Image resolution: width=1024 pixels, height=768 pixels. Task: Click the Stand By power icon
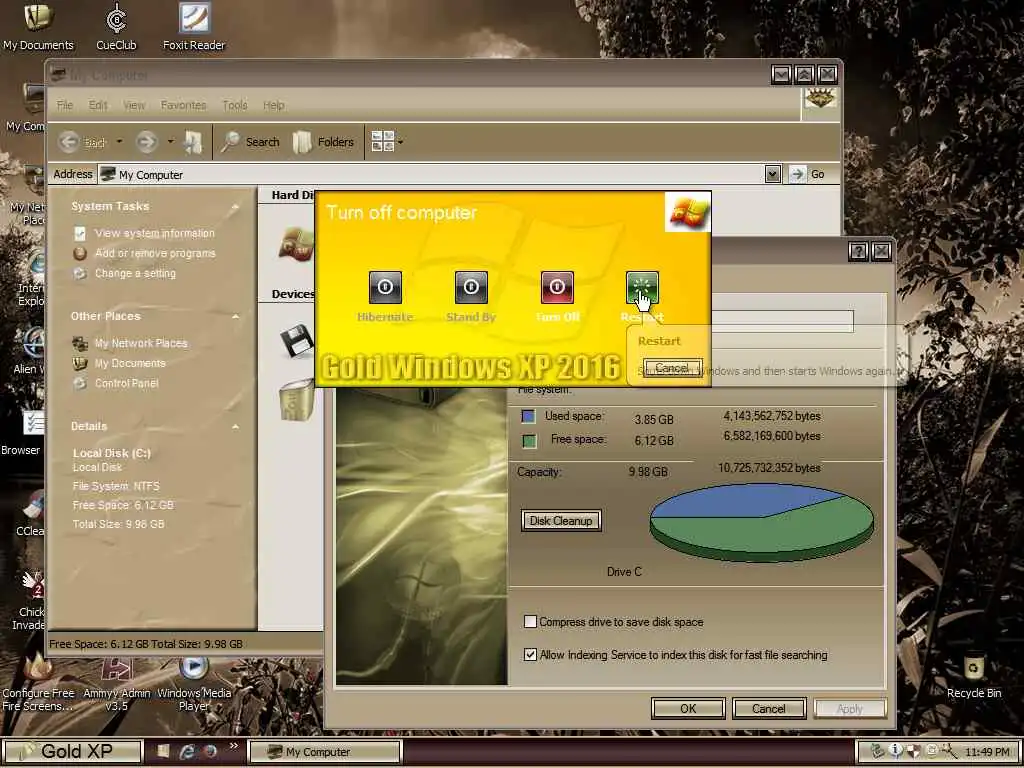point(471,287)
